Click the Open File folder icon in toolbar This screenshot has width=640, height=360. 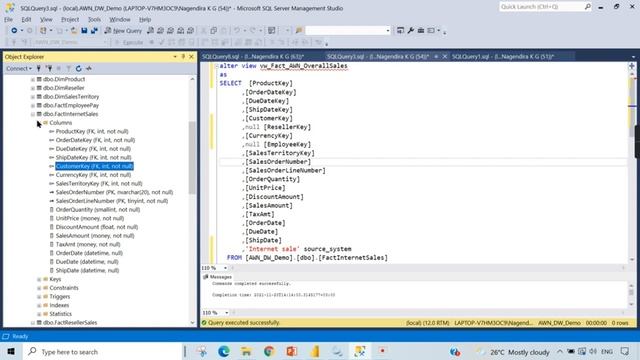click(x=74, y=31)
